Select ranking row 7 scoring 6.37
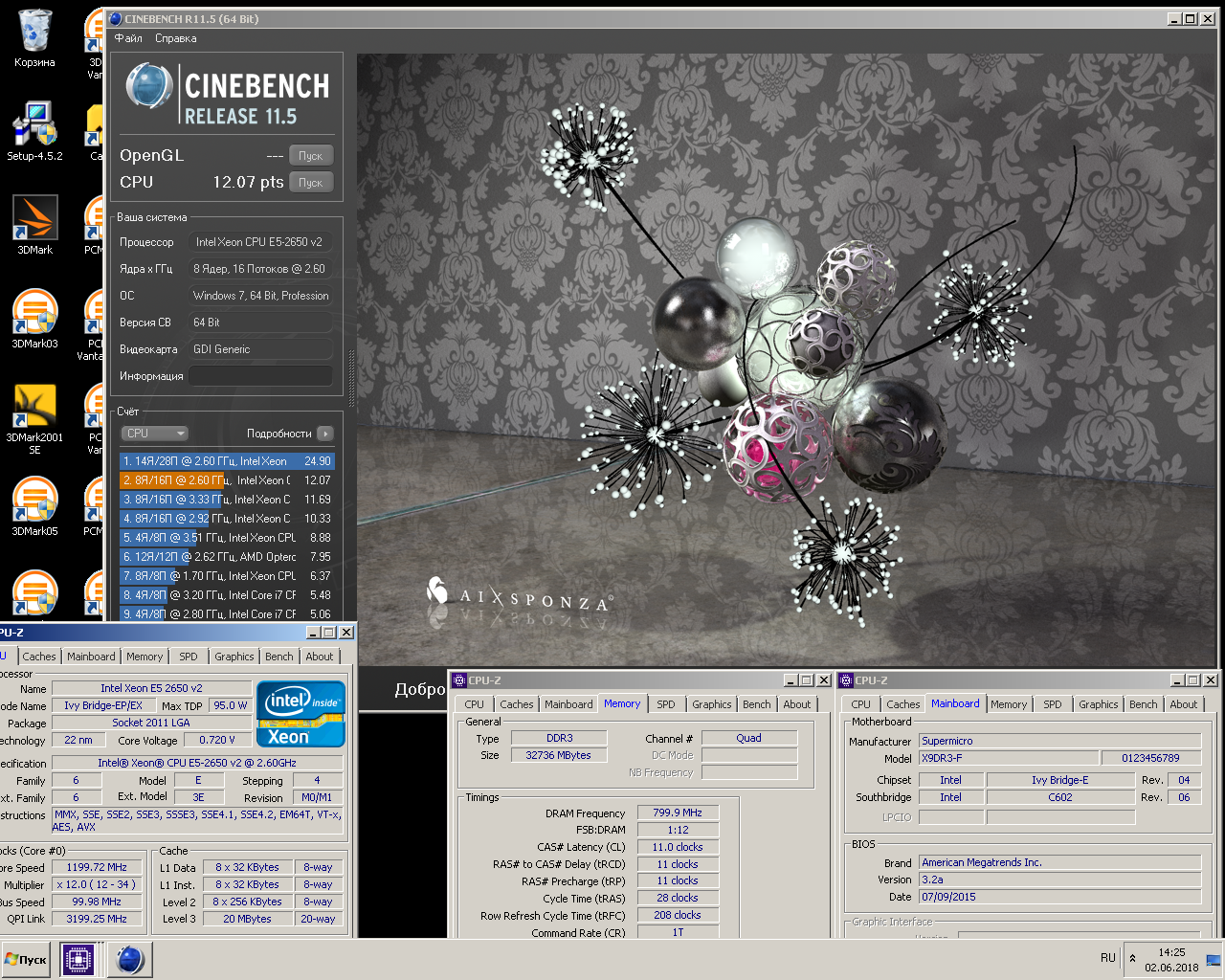 [x=227, y=576]
